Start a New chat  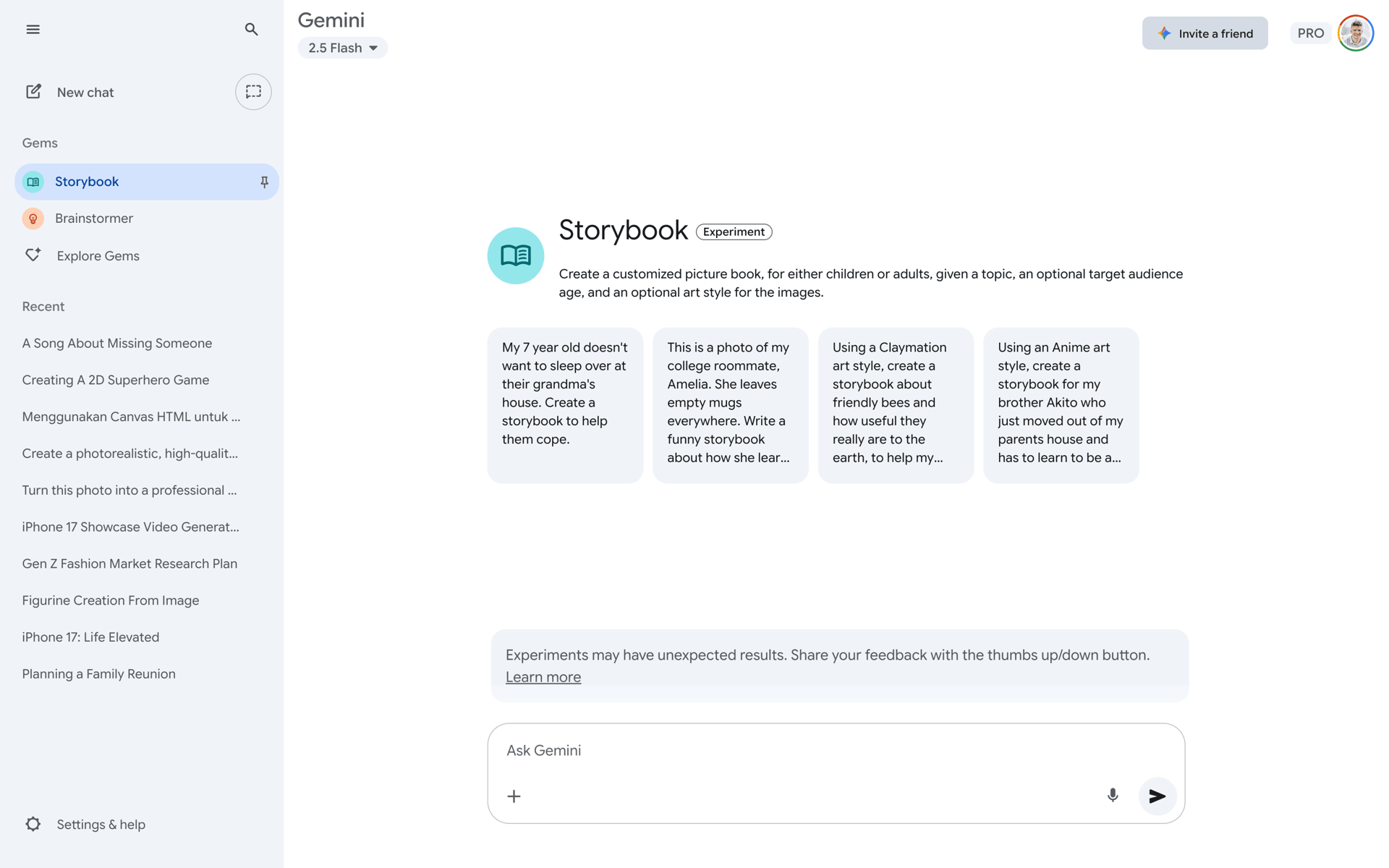(85, 92)
